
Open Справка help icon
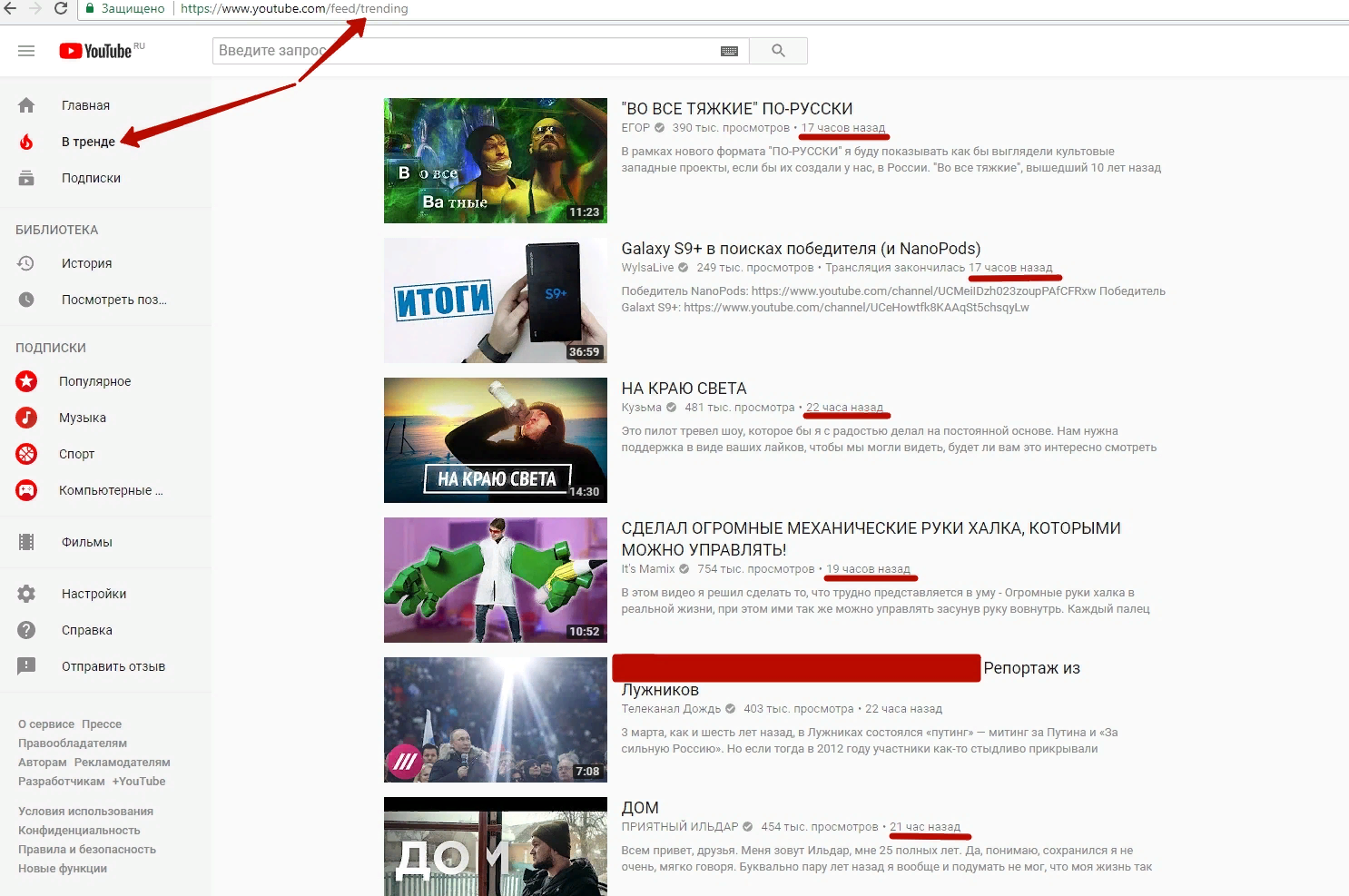[x=26, y=630]
